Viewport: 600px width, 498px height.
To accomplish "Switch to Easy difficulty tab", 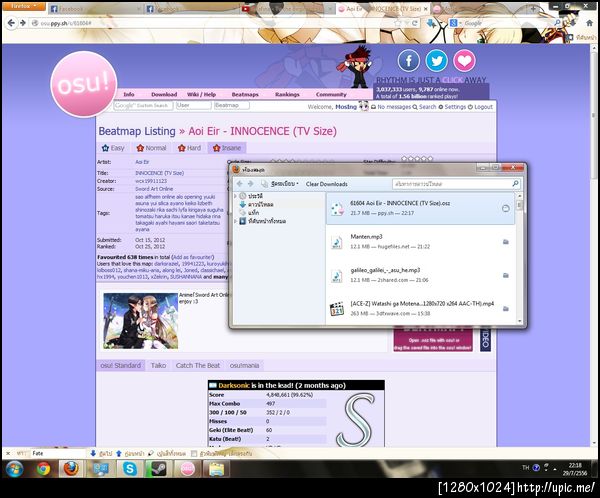I will (x=113, y=148).
